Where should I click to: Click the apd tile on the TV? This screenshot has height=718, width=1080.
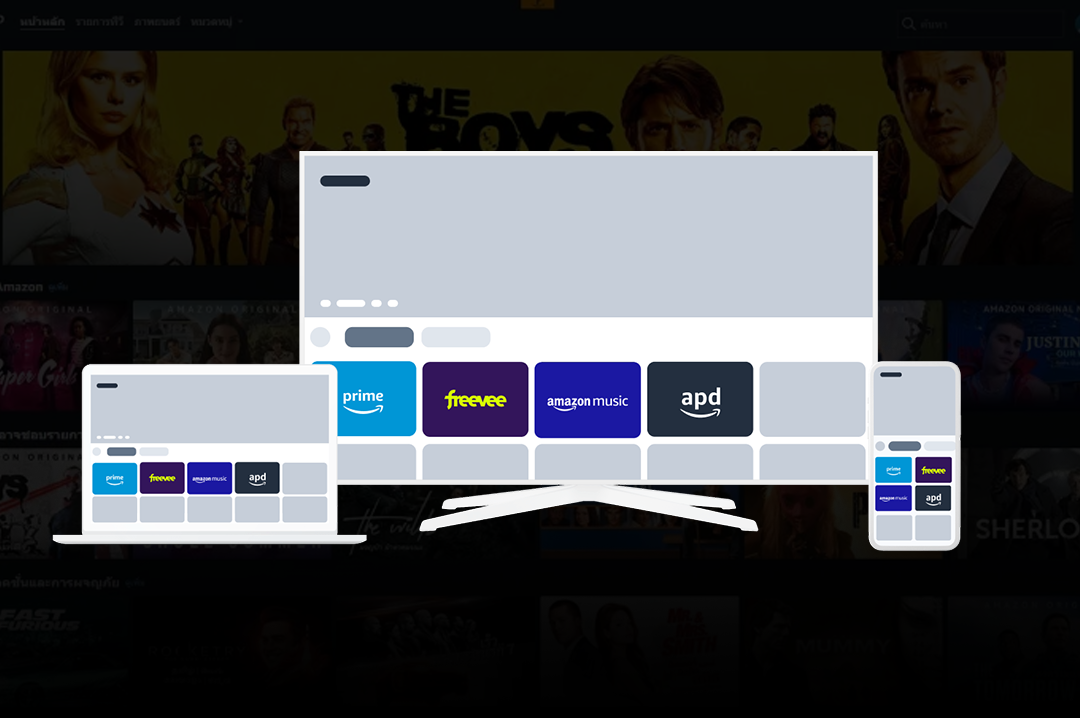tap(700, 399)
